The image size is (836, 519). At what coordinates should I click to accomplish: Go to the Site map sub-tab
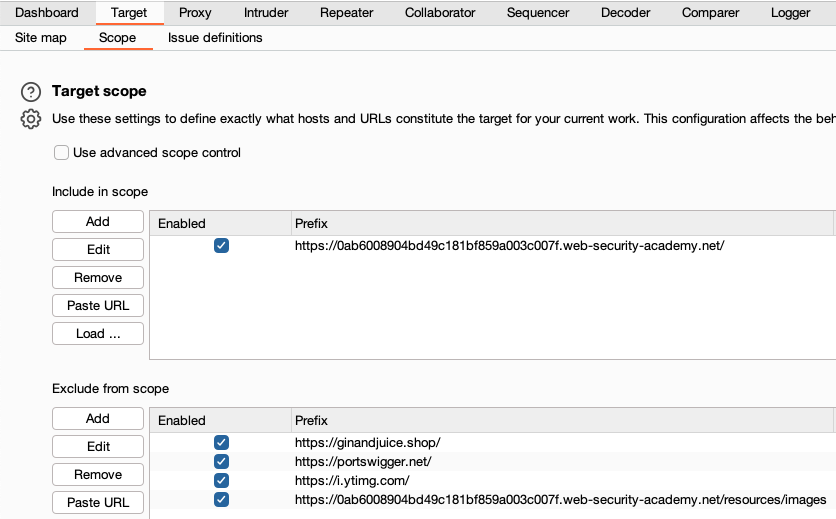coord(41,38)
